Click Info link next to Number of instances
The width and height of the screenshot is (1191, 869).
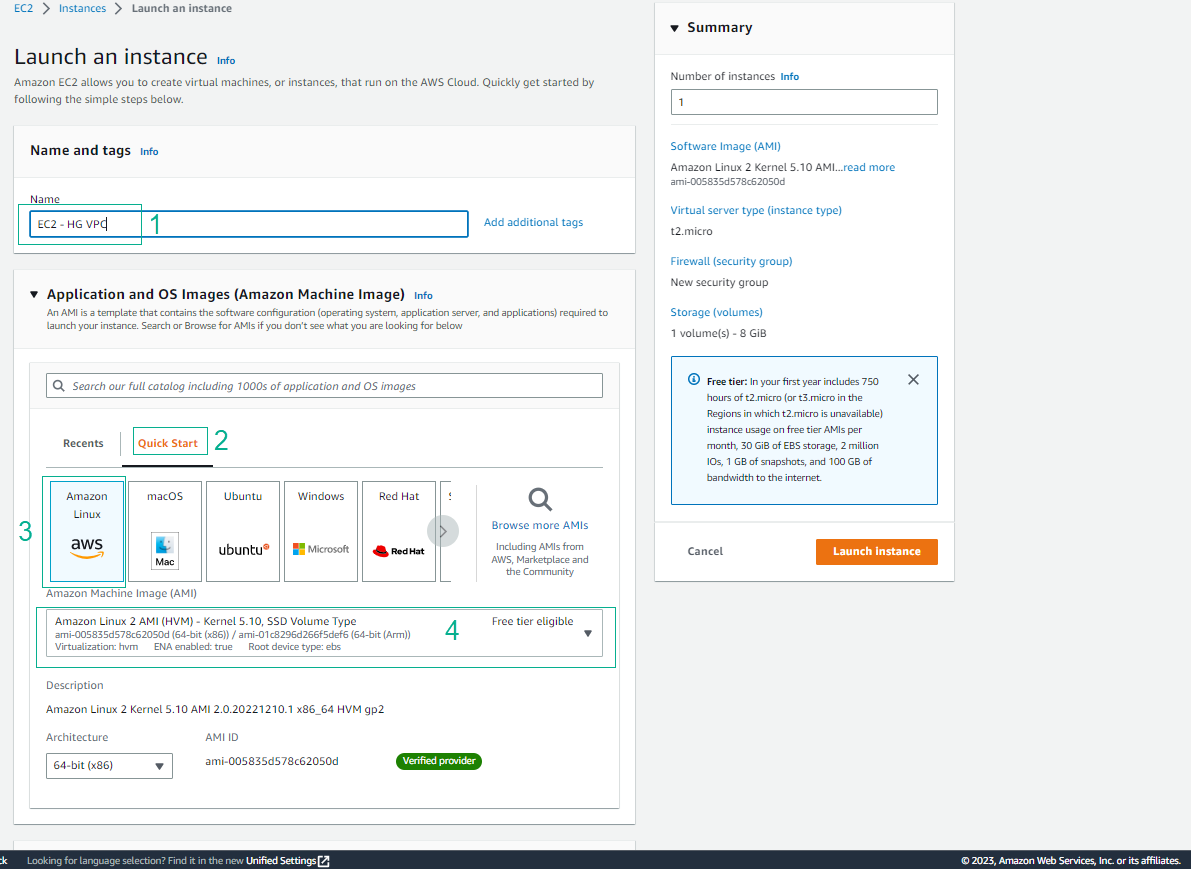(790, 77)
